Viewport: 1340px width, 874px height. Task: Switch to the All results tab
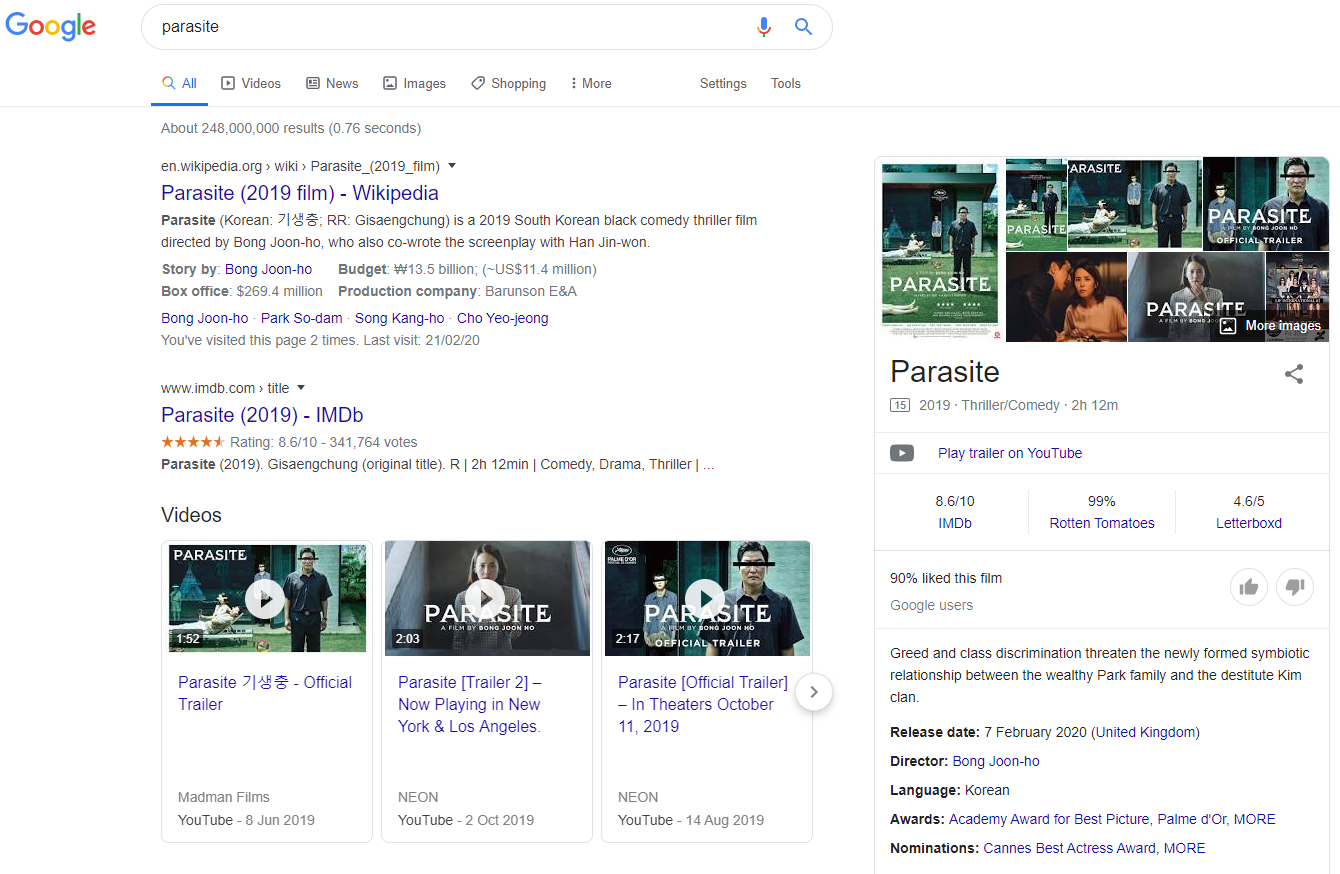pos(180,83)
